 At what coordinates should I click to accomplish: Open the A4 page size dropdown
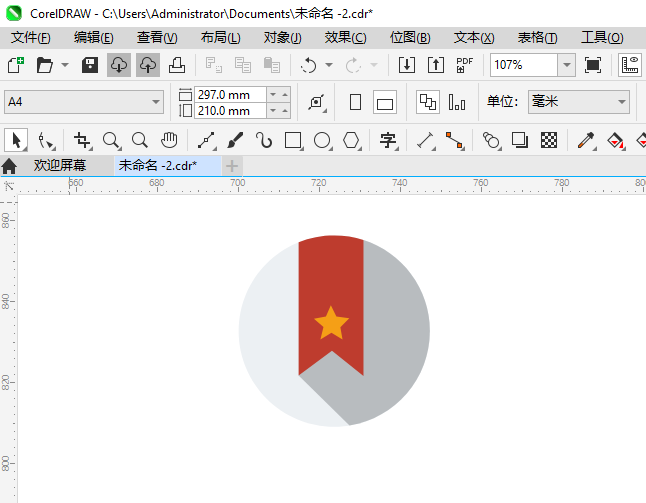coord(84,102)
